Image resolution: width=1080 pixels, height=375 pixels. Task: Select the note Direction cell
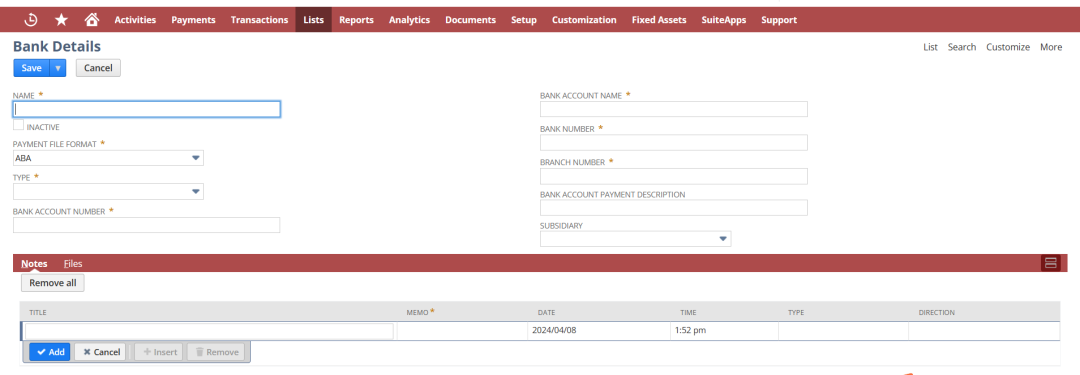point(984,331)
